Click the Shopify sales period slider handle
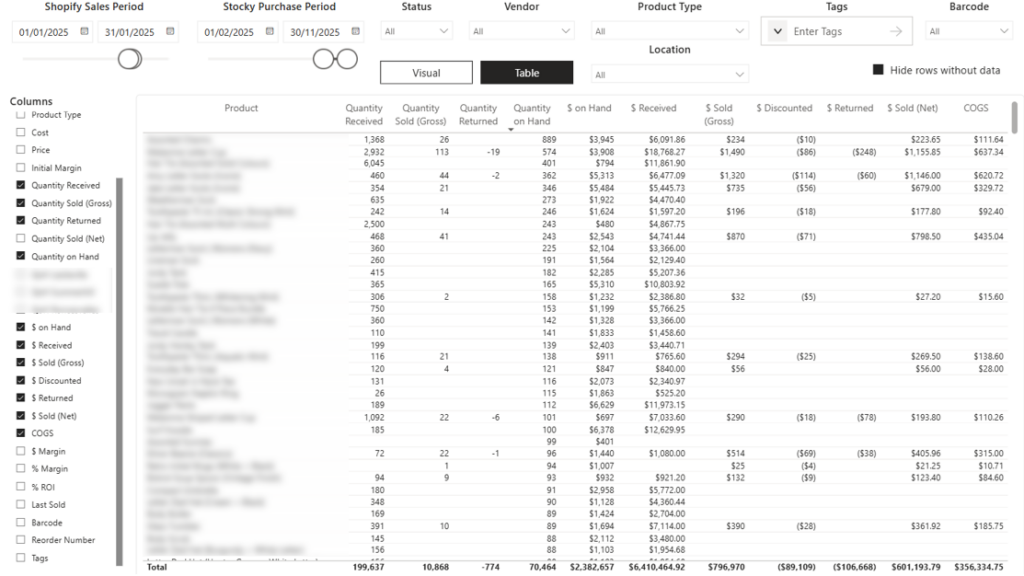The width and height of the screenshot is (1024, 576). (129, 59)
